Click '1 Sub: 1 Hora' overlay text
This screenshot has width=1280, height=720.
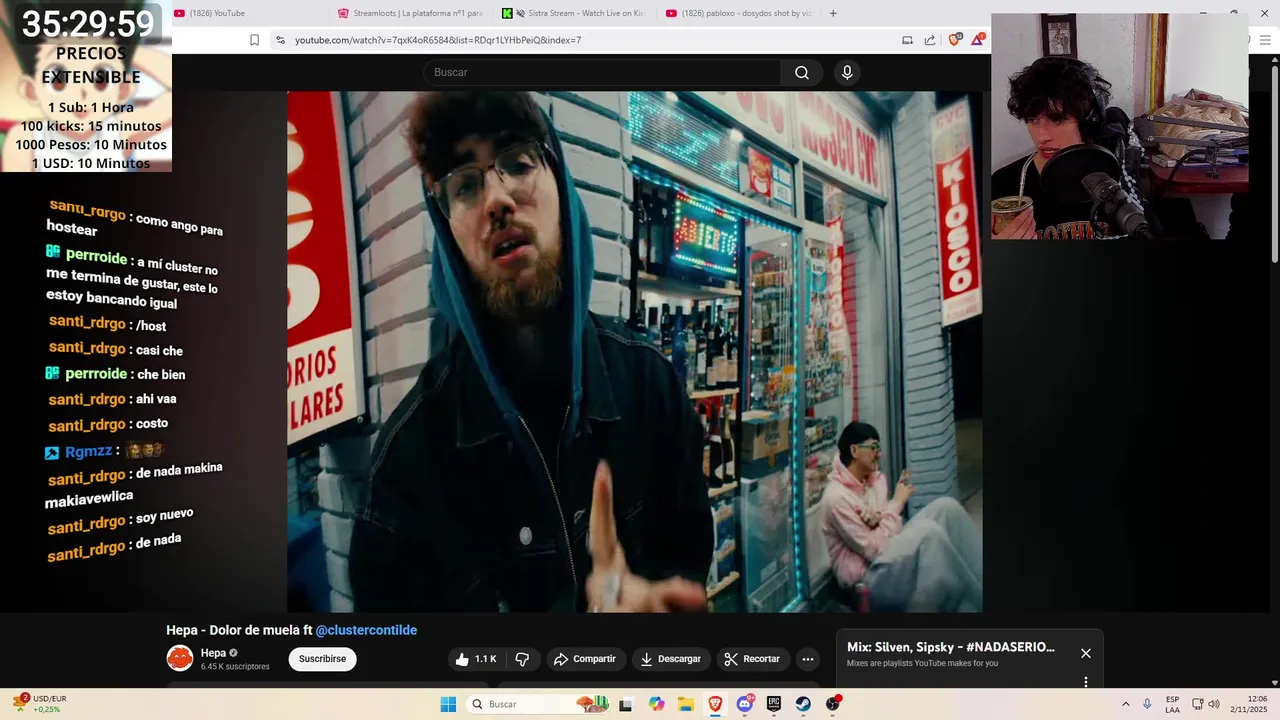pos(90,107)
